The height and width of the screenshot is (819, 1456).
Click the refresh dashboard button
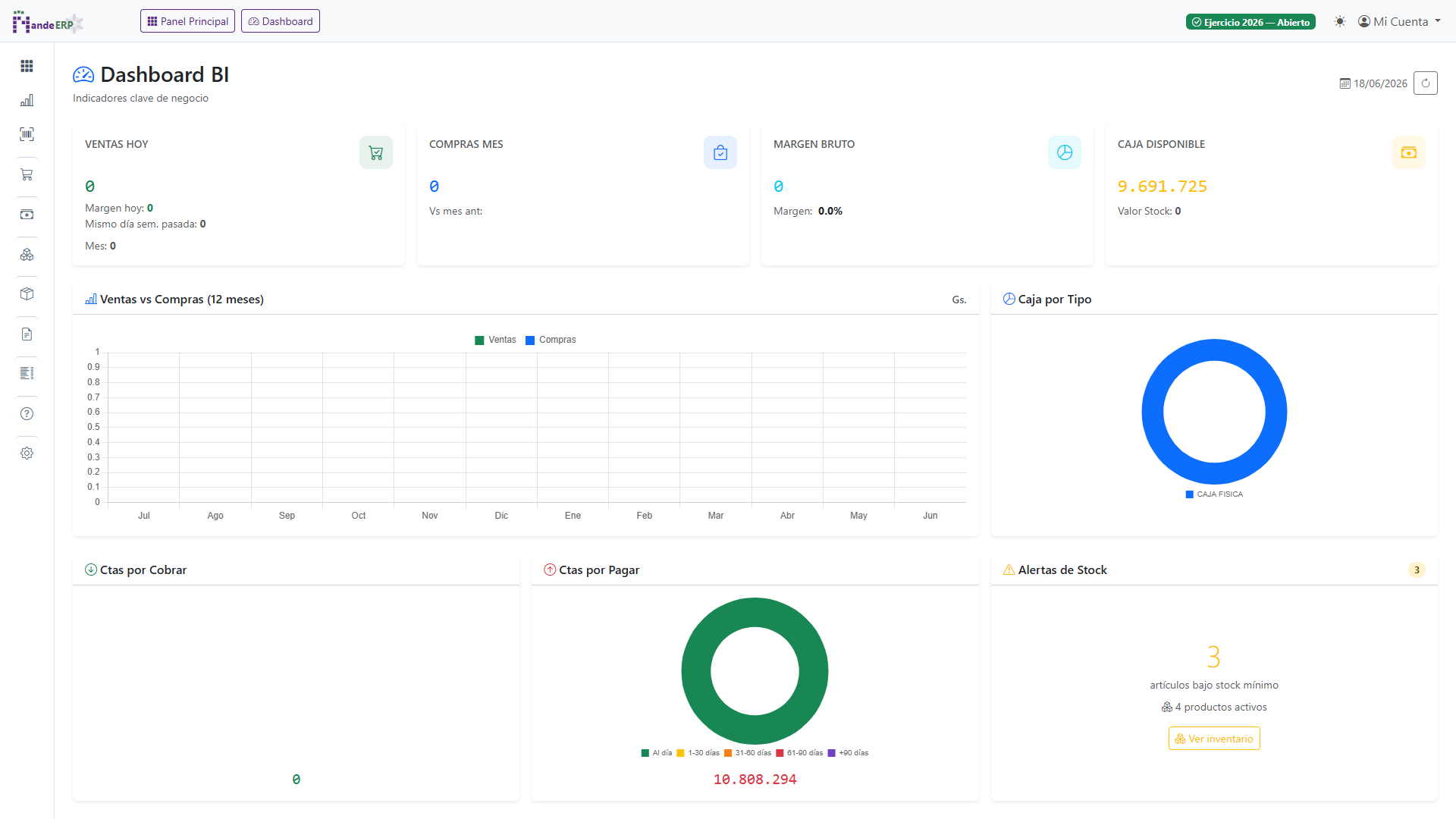tap(1426, 83)
